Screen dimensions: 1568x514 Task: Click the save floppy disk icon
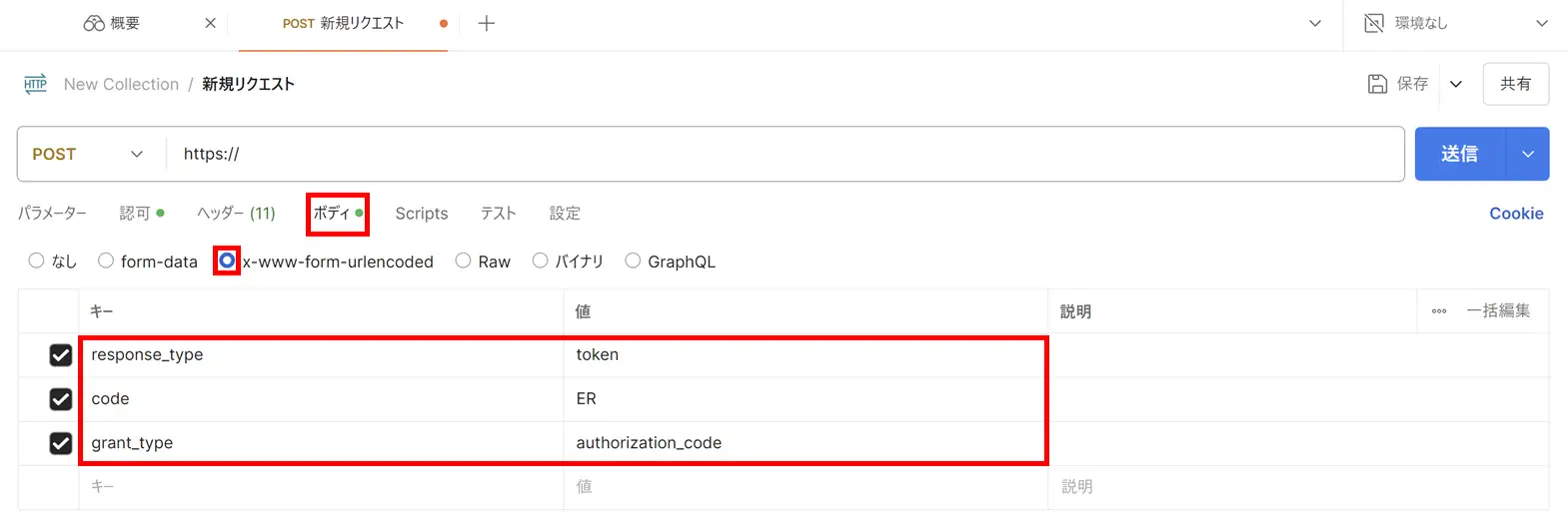(1377, 84)
